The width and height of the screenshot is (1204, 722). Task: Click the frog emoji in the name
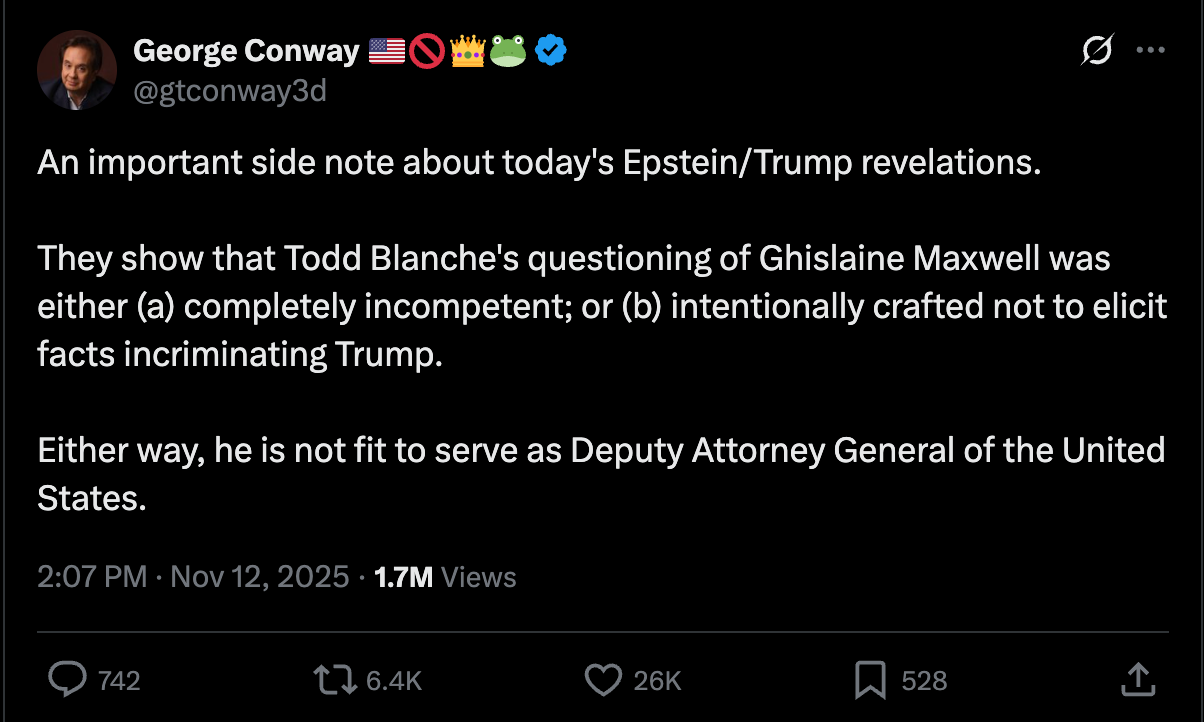tap(508, 49)
